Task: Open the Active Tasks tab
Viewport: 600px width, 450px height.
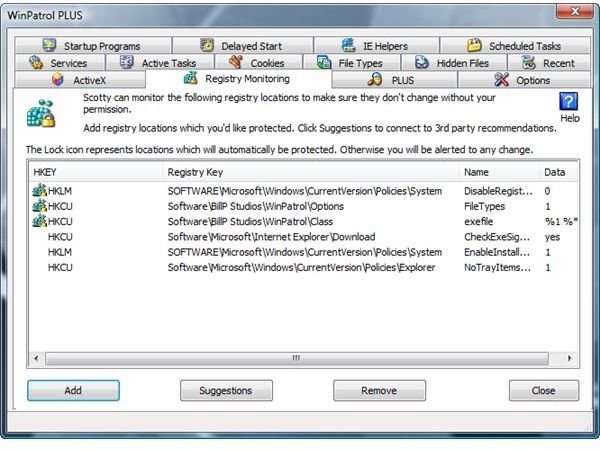Action: point(160,63)
